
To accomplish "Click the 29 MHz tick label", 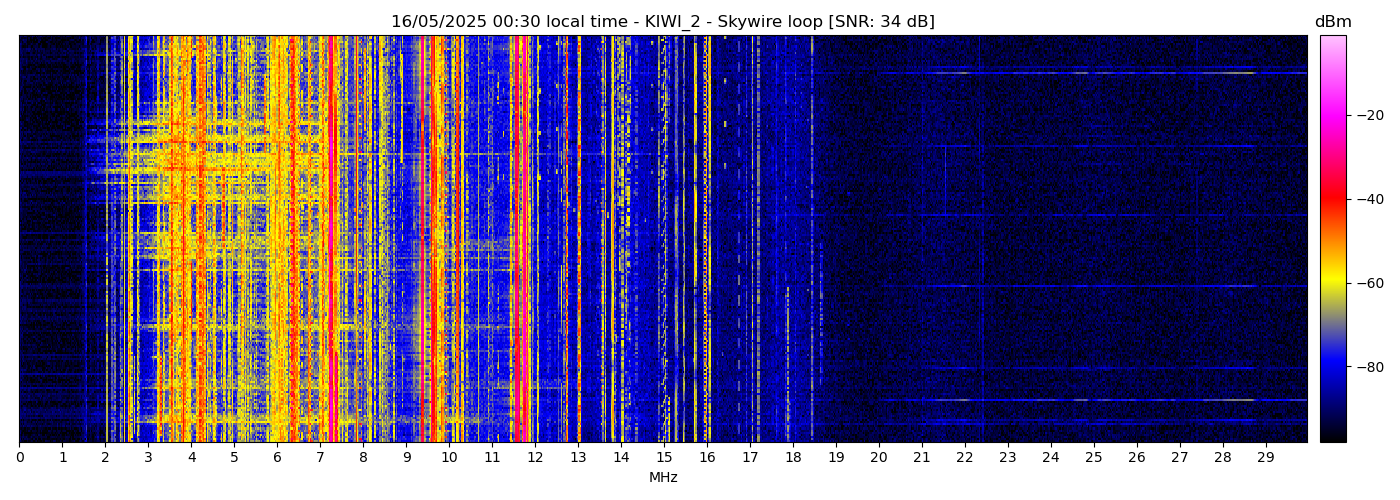I will (x=1265, y=457).
